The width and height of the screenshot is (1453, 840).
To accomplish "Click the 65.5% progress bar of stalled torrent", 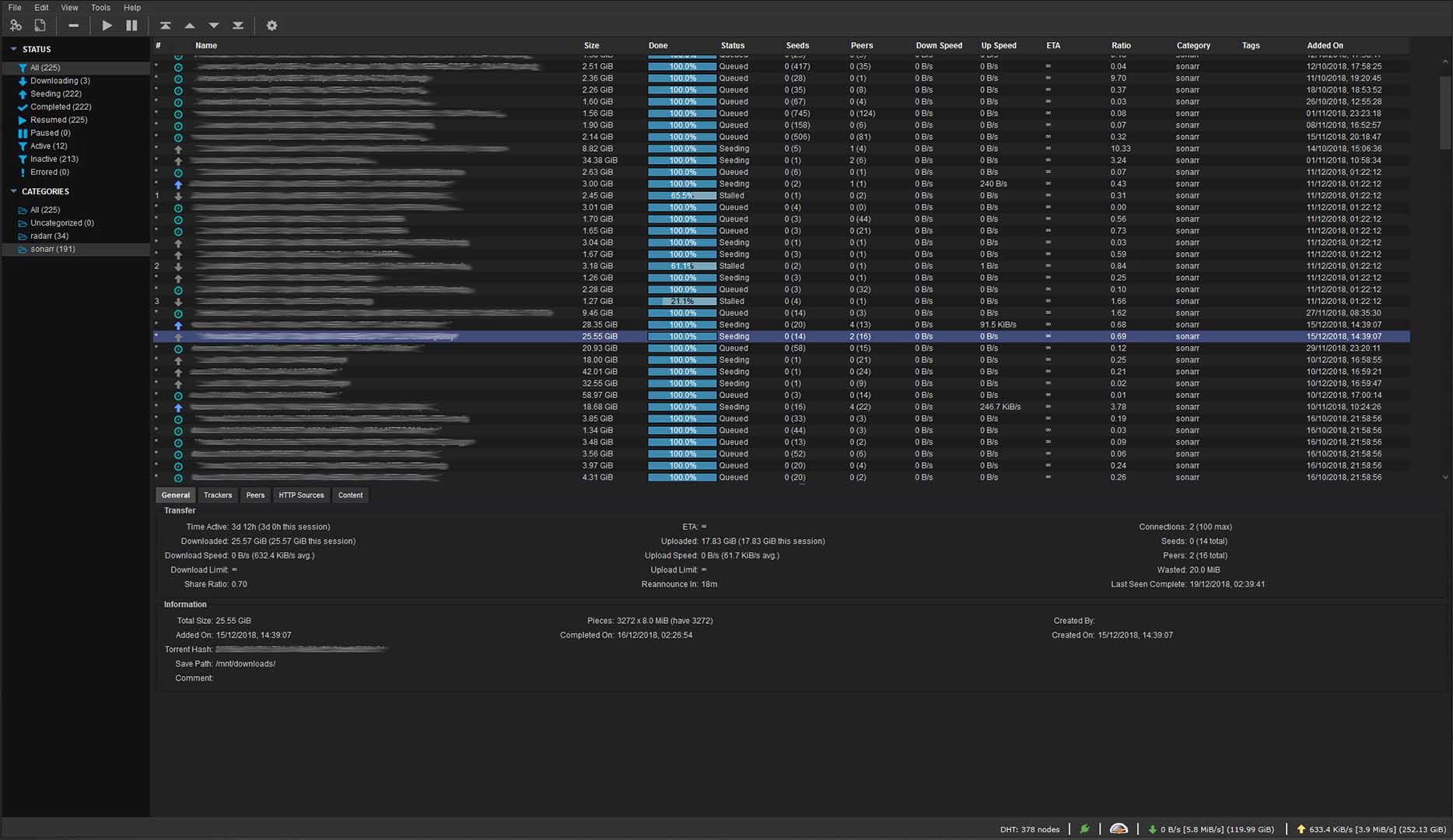I will click(681, 195).
